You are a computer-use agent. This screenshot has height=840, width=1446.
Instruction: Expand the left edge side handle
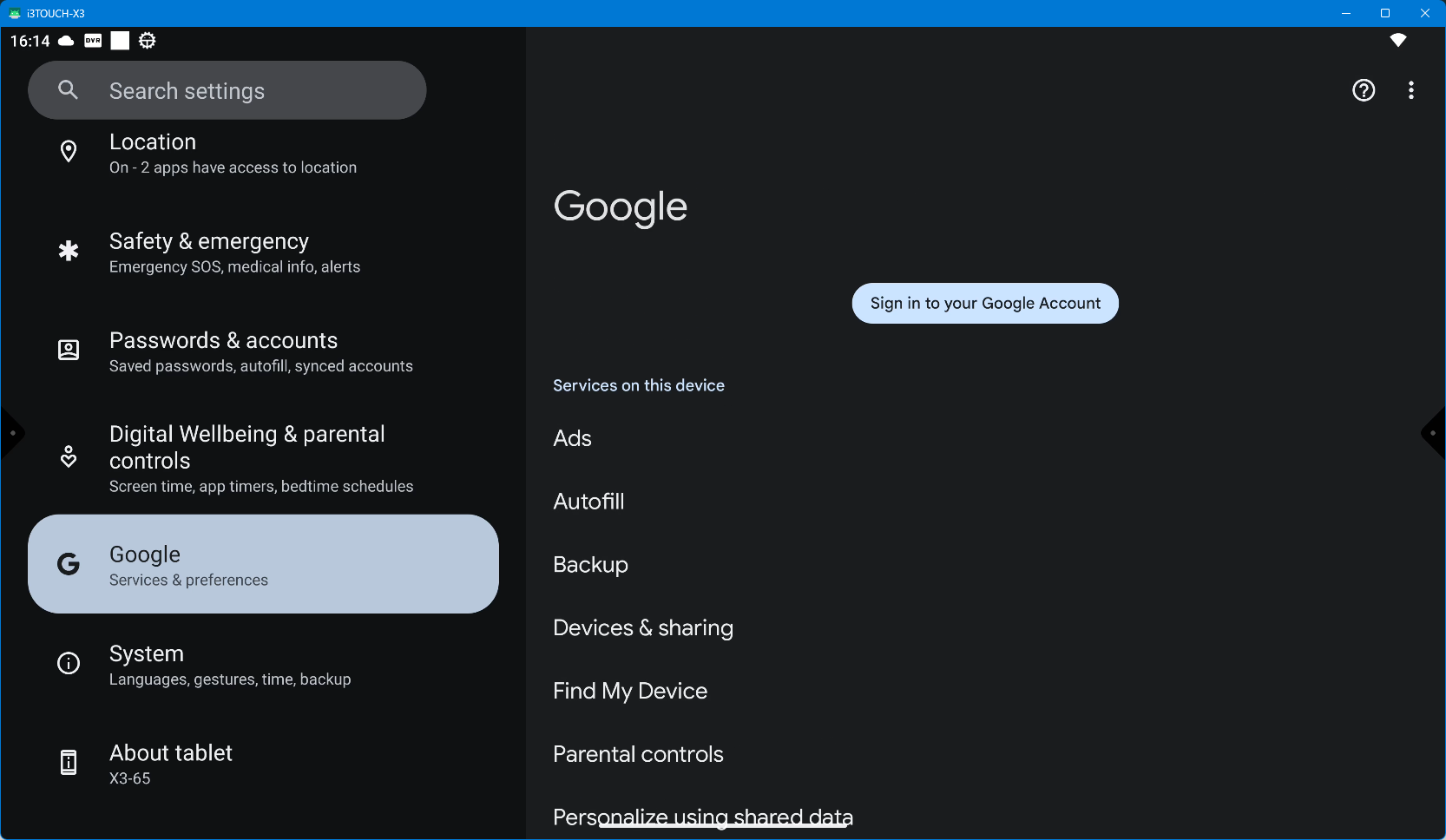coord(11,433)
